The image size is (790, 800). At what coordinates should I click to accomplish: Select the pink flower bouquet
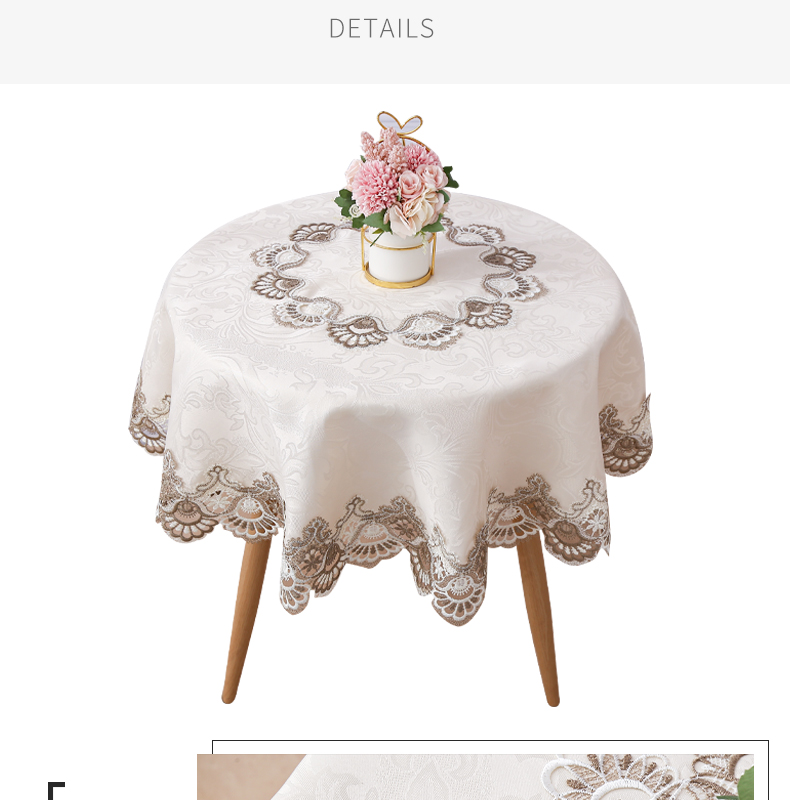[x=397, y=183]
